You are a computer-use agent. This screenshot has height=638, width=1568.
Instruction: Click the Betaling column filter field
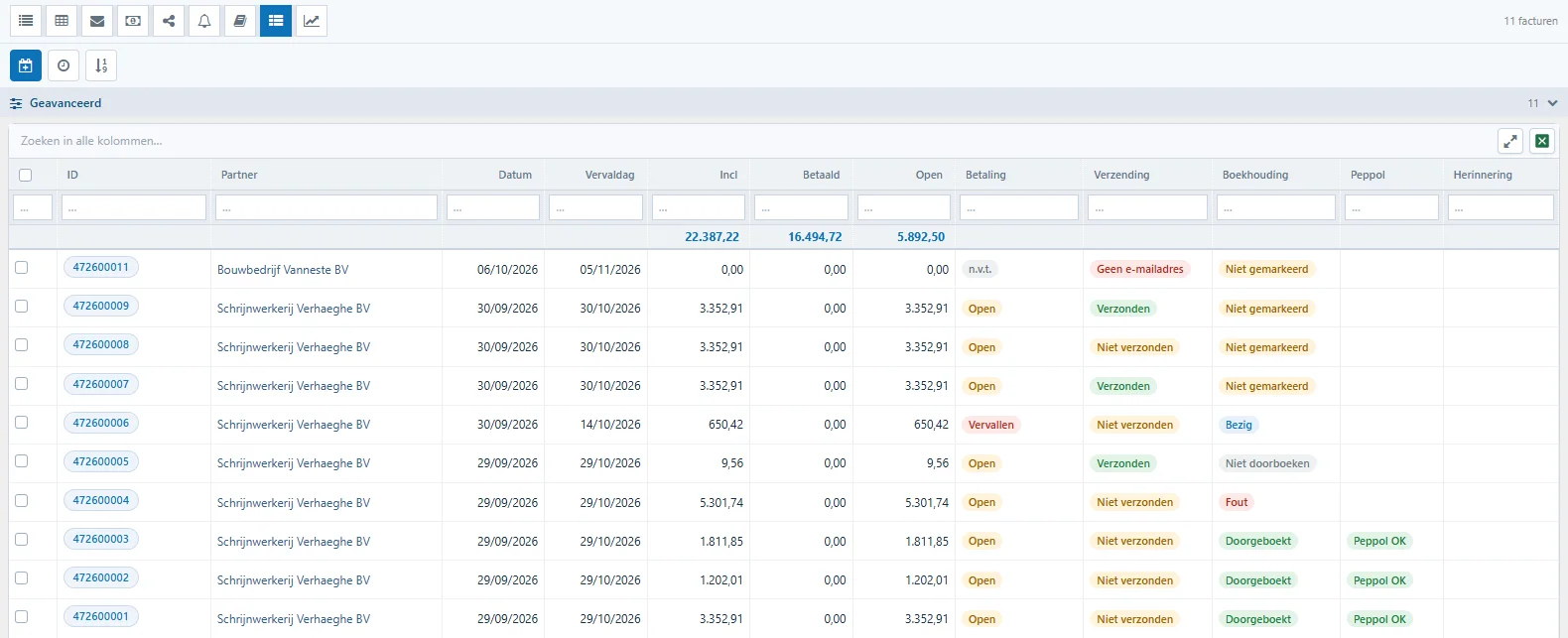pyautogui.click(x=1019, y=207)
